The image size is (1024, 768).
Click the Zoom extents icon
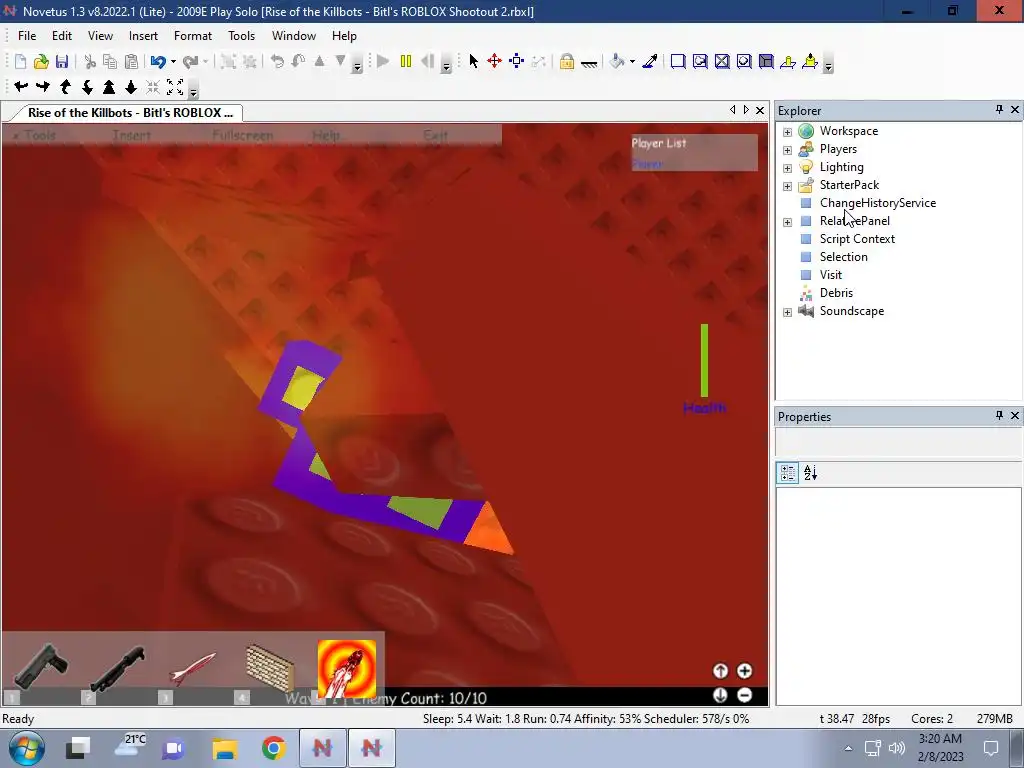[175, 86]
